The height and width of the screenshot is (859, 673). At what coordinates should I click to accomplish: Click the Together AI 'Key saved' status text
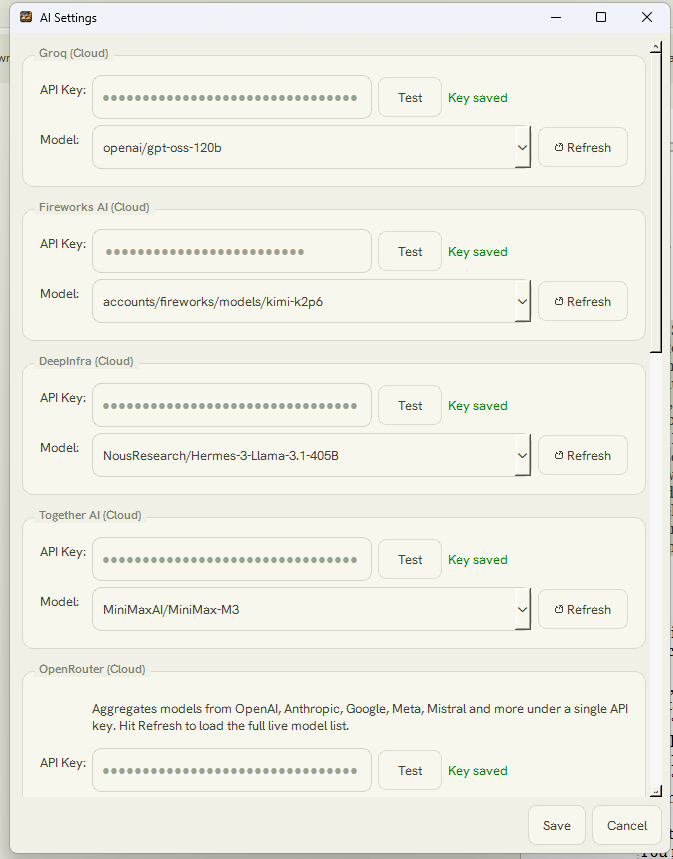pyautogui.click(x=477, y=559)
